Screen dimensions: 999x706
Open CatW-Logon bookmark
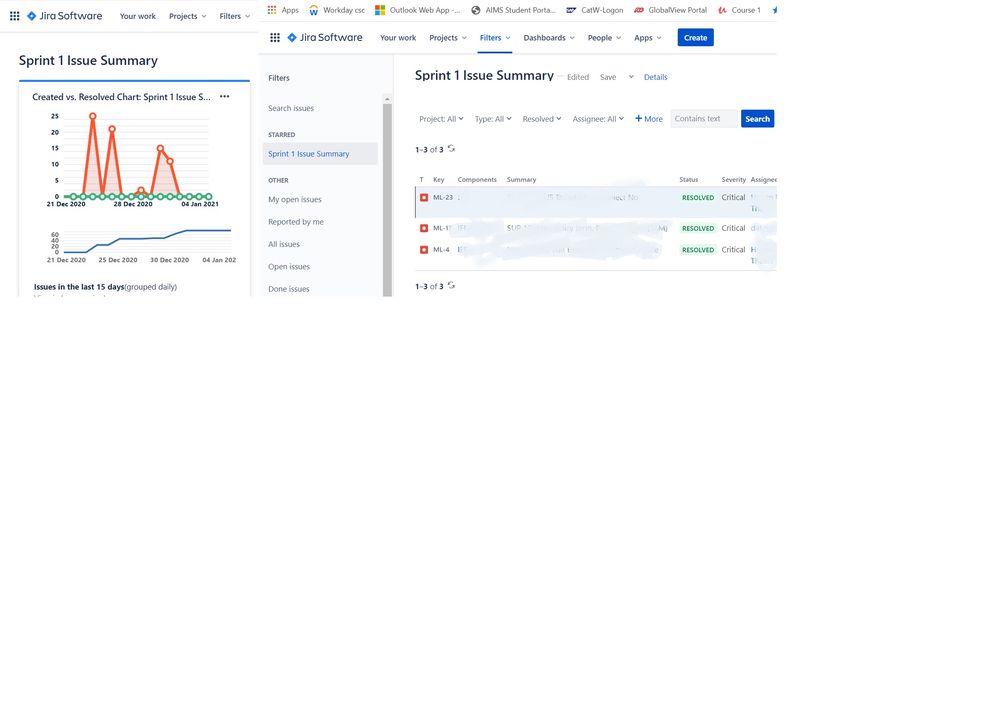(x=594, y=10)
